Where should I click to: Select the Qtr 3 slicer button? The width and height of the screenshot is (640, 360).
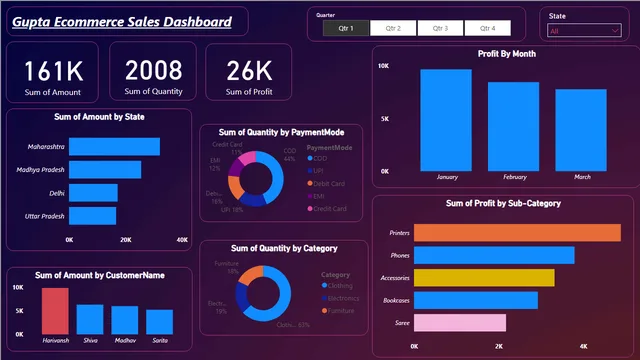(x=440, y=28)
